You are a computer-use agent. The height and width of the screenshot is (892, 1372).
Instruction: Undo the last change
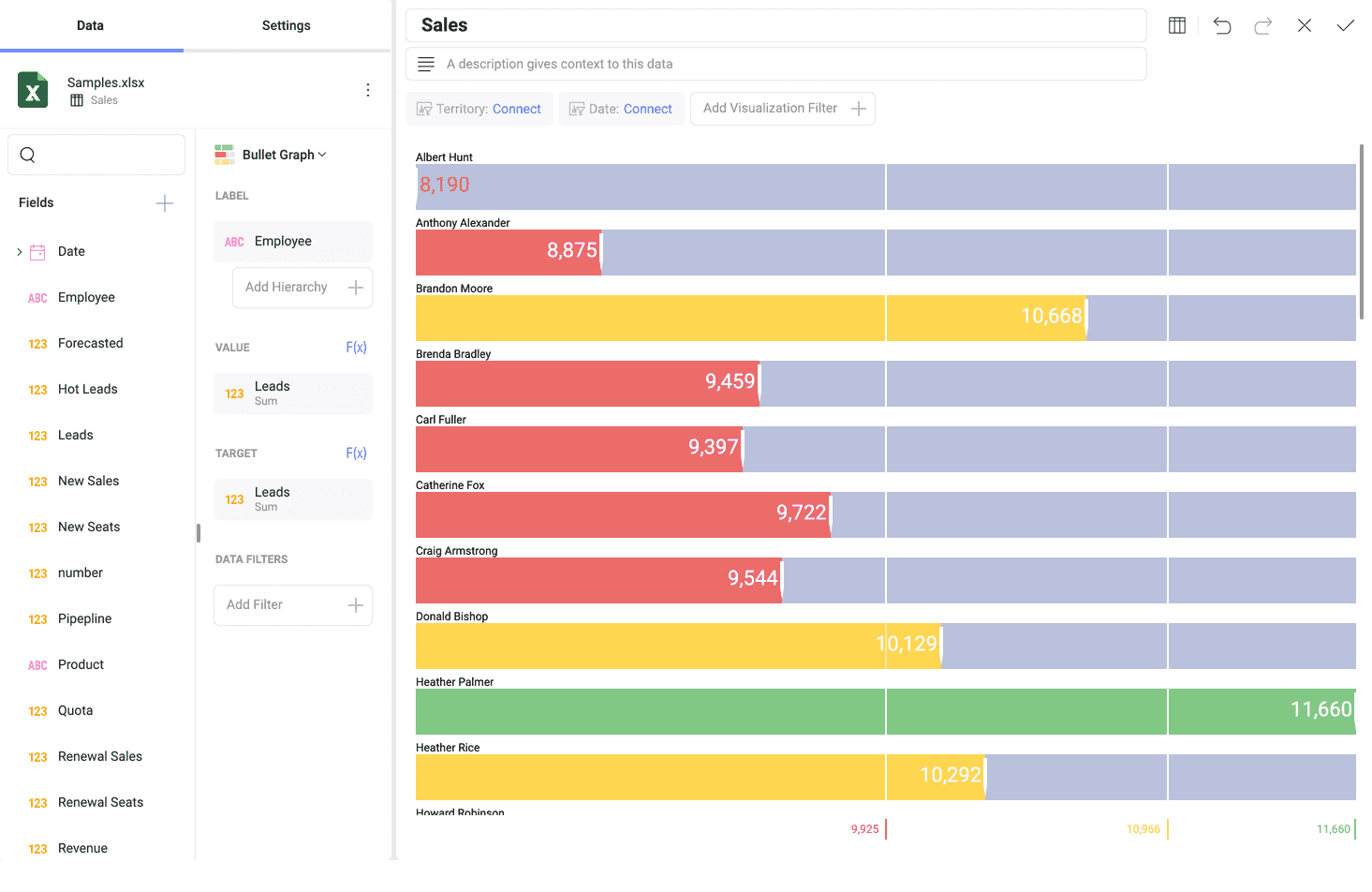point(1222,25)
